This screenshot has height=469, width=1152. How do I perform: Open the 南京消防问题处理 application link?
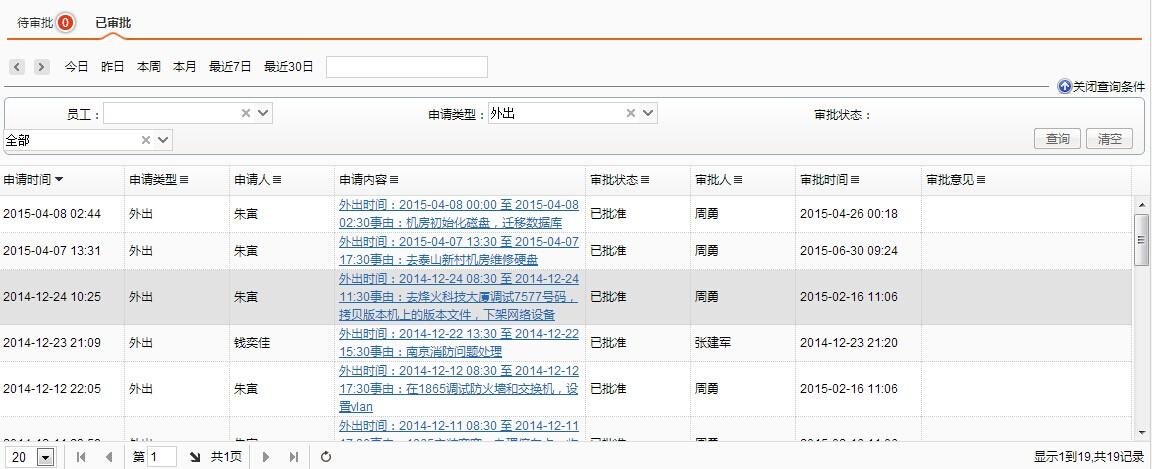pos(458,342)
